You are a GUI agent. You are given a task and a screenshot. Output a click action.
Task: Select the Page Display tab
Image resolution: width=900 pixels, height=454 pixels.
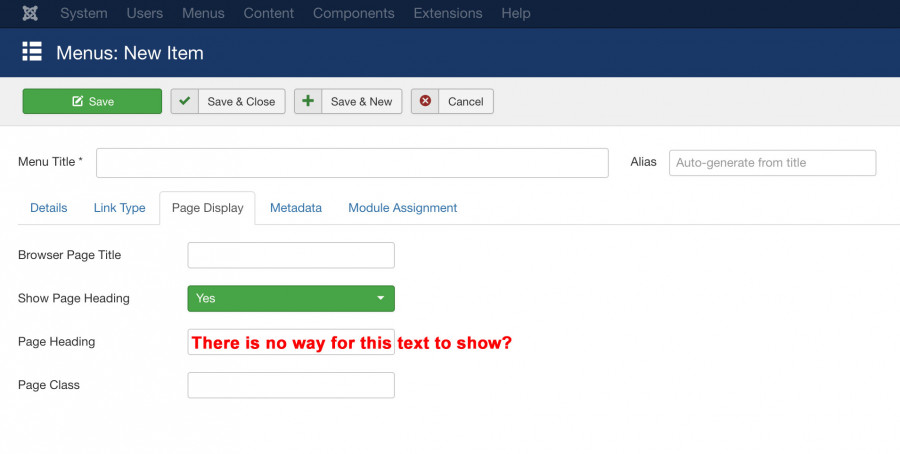pyautogui.click(x=208, y=208)
